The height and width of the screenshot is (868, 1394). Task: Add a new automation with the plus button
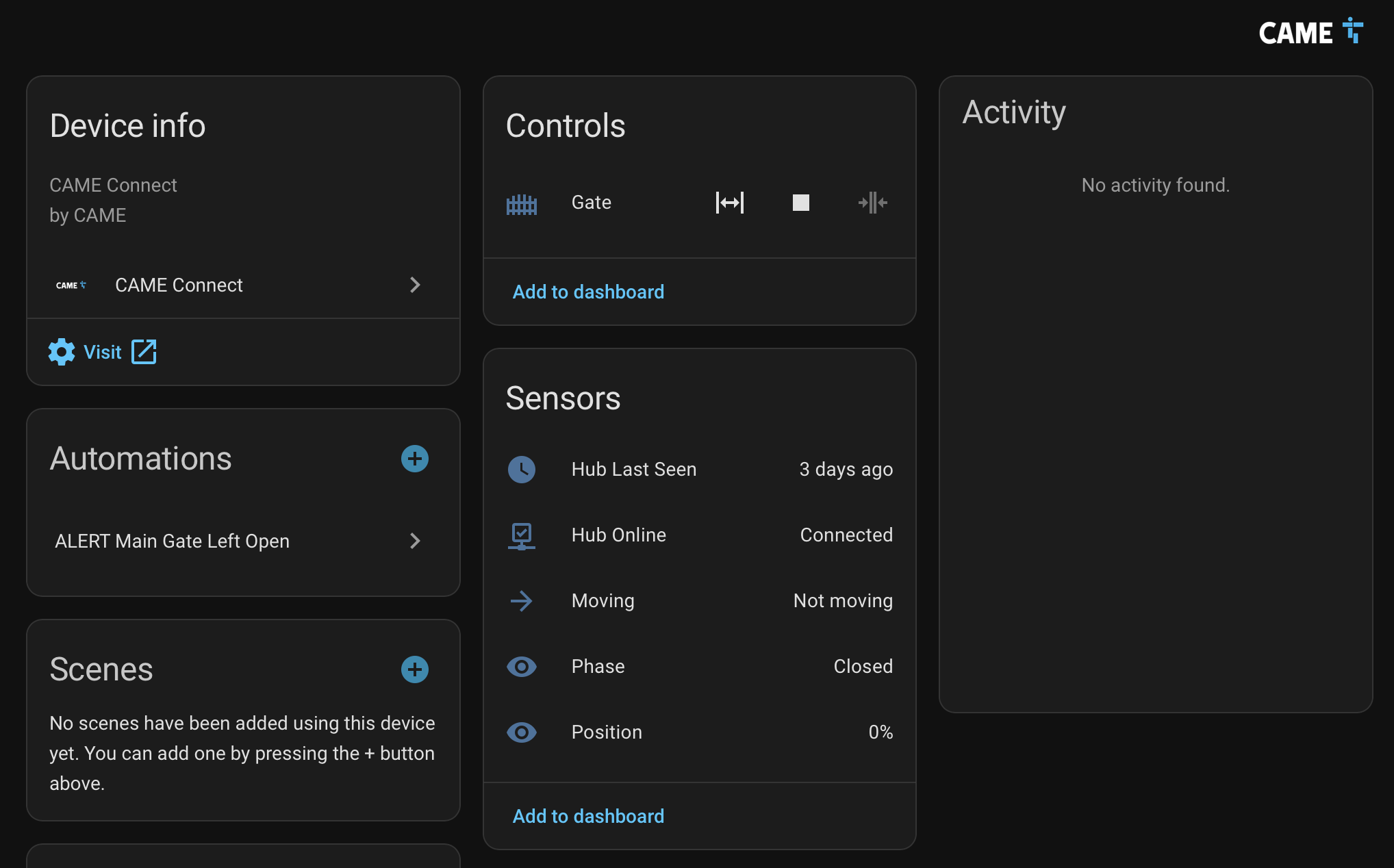tap(415, 459)
